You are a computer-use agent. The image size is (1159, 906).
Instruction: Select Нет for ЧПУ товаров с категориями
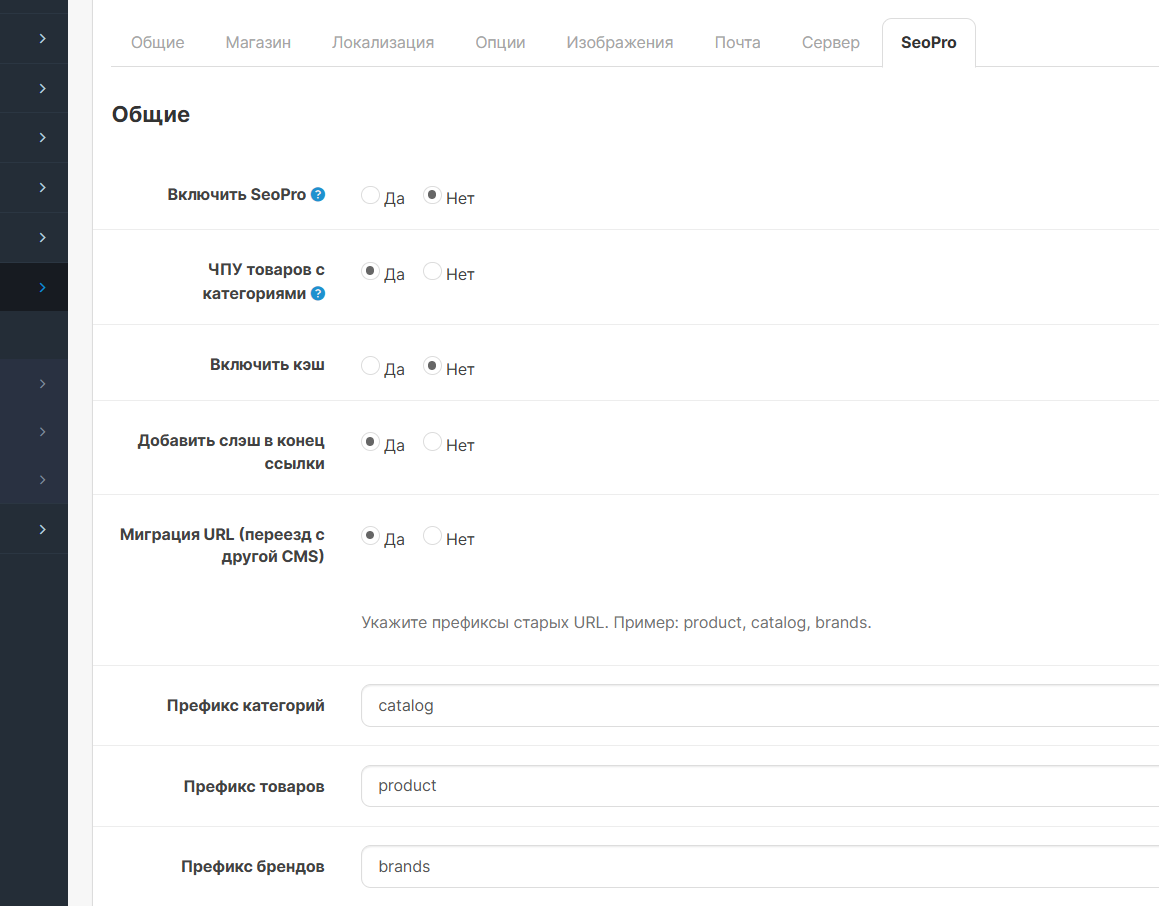click(433, 272)
